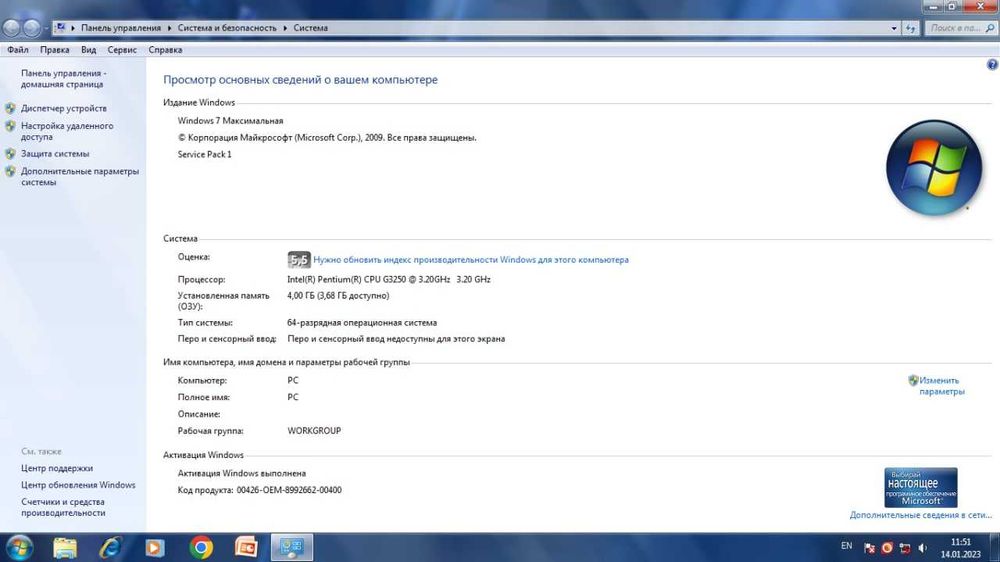Image resolution: width=1000 pixels, height=562 pixels.
Task: Open the recent pages dropdown beside Forward
Action: 46,29
